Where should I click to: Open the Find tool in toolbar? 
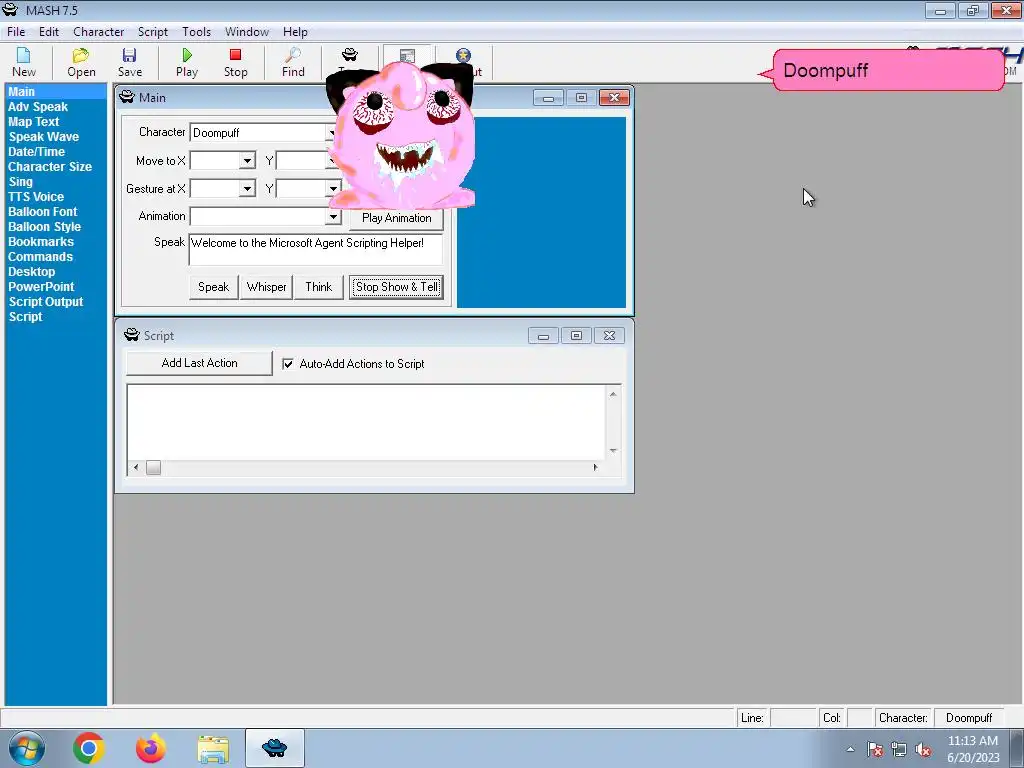coord(293,63)
